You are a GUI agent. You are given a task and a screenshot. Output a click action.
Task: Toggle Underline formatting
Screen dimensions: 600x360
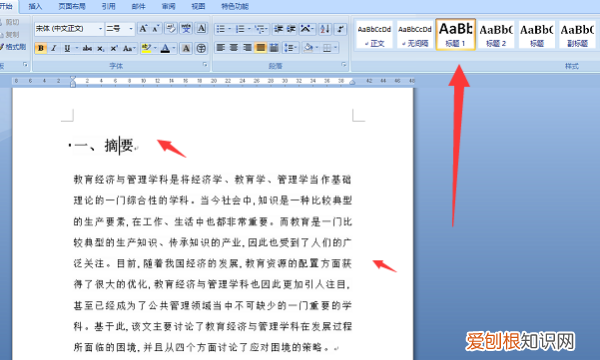point(67,48)
